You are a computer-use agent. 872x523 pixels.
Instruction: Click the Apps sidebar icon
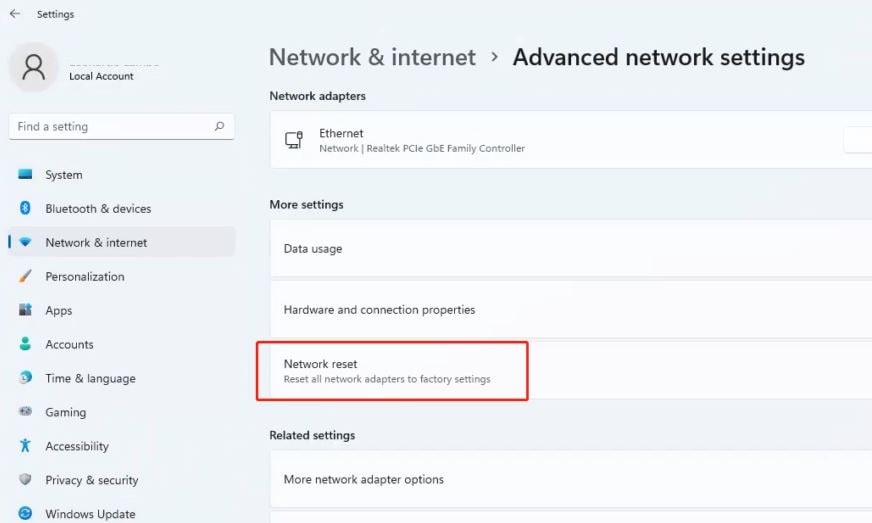point(26,311)
